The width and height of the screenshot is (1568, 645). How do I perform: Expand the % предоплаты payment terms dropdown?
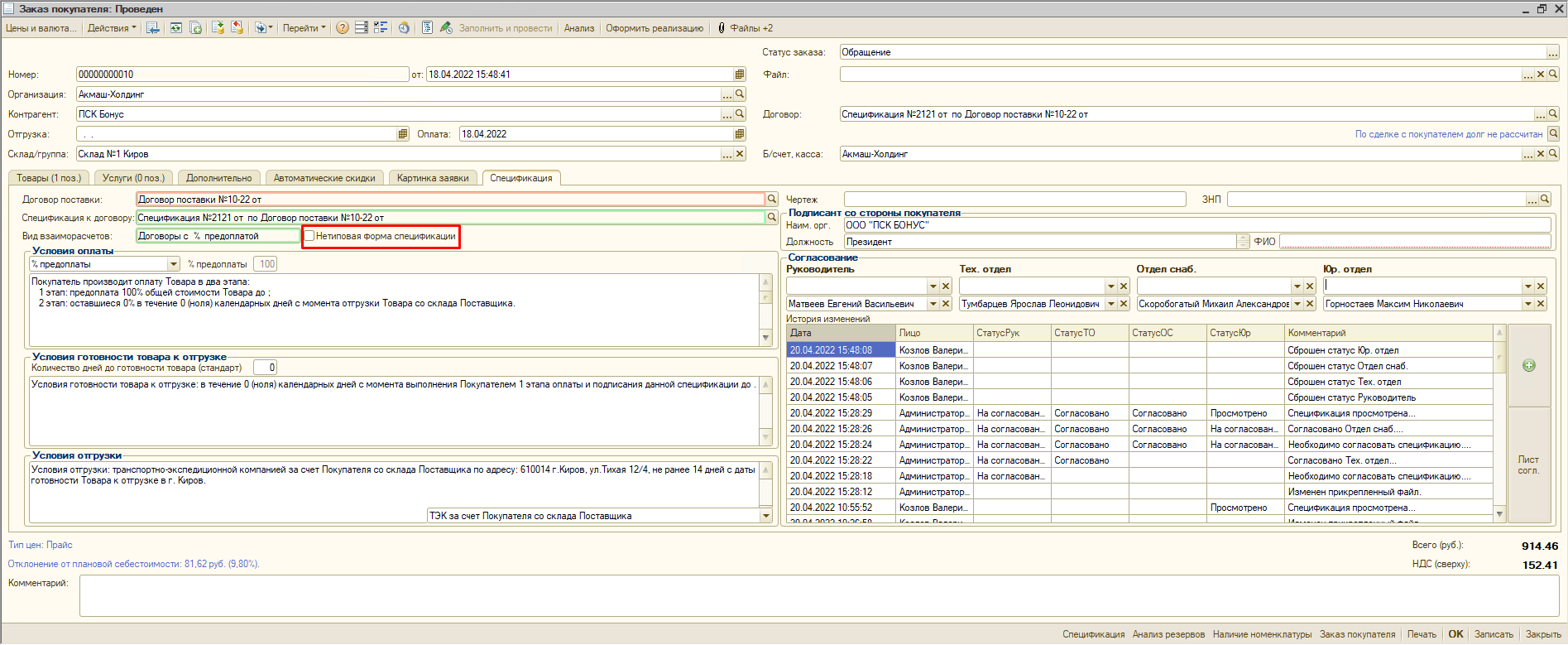pos(174,264)
